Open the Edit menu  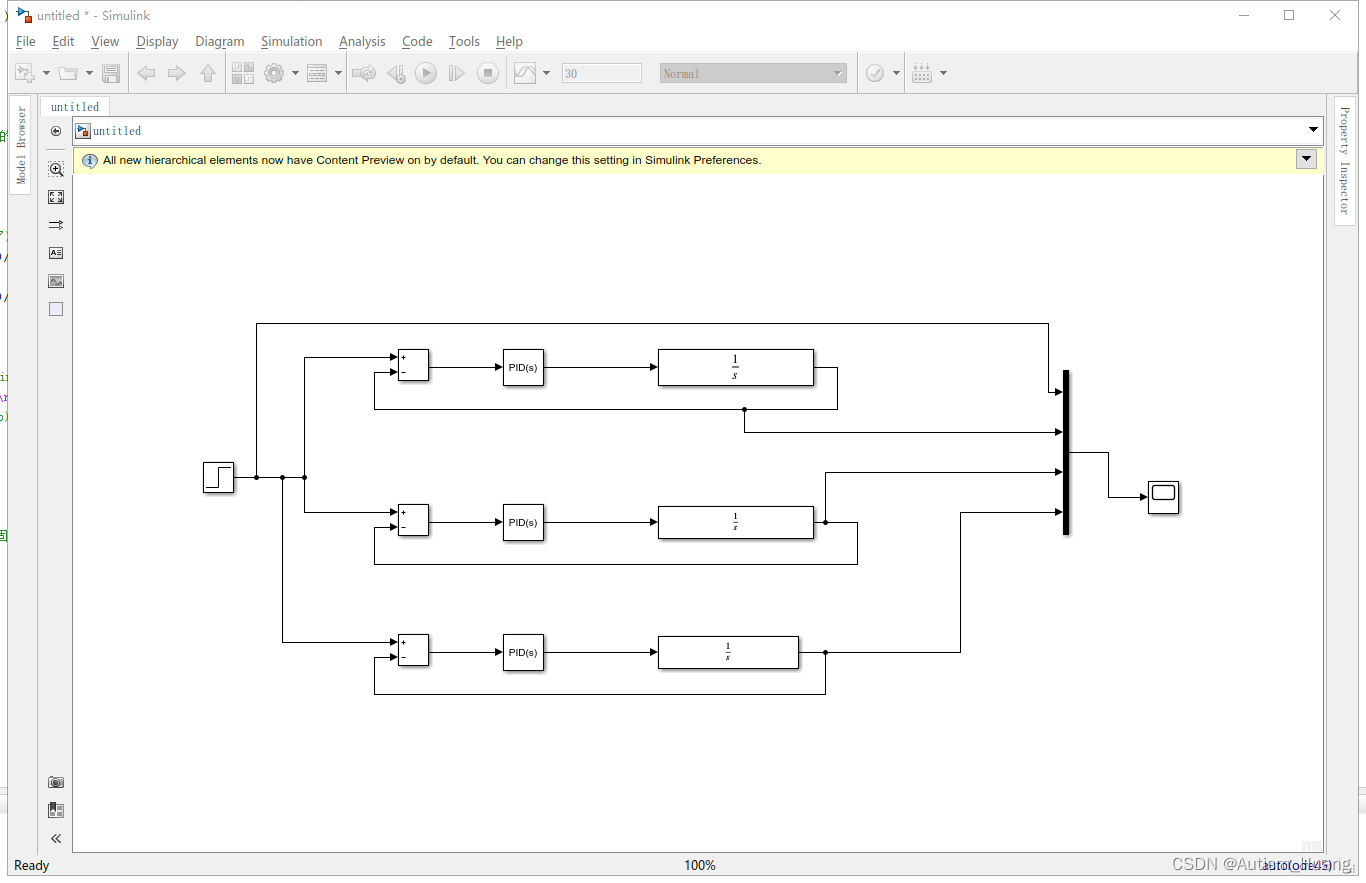click(x=63, y=41)
